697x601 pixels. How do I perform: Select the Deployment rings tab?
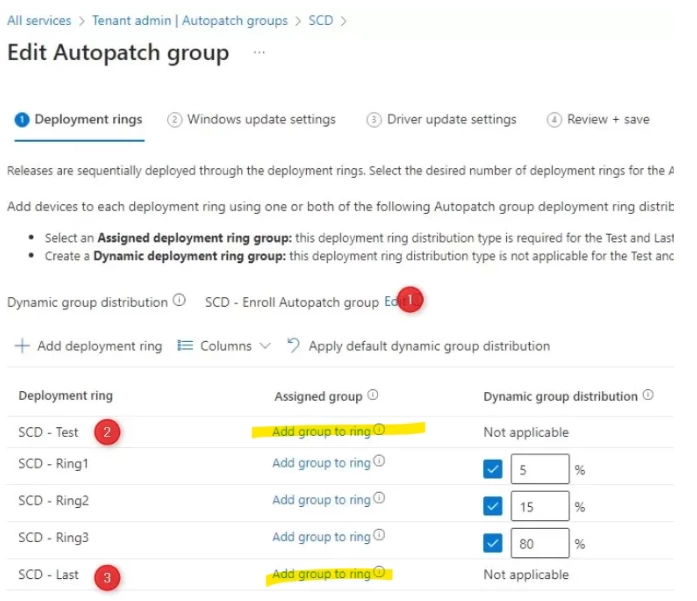click(x=79, y=120)
